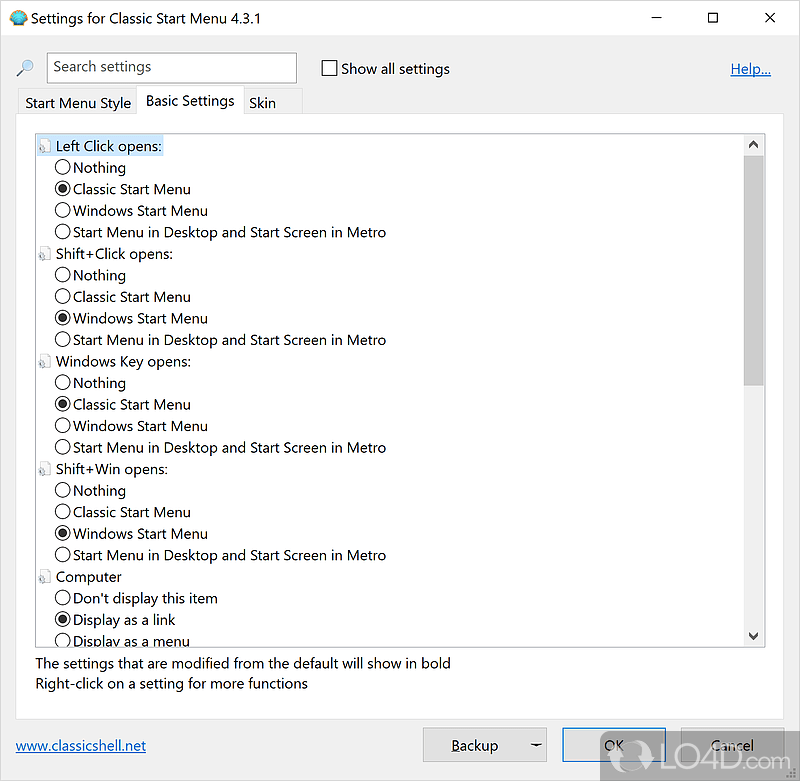Open the Backup button dropdown arrow

(x=536, y=745)
